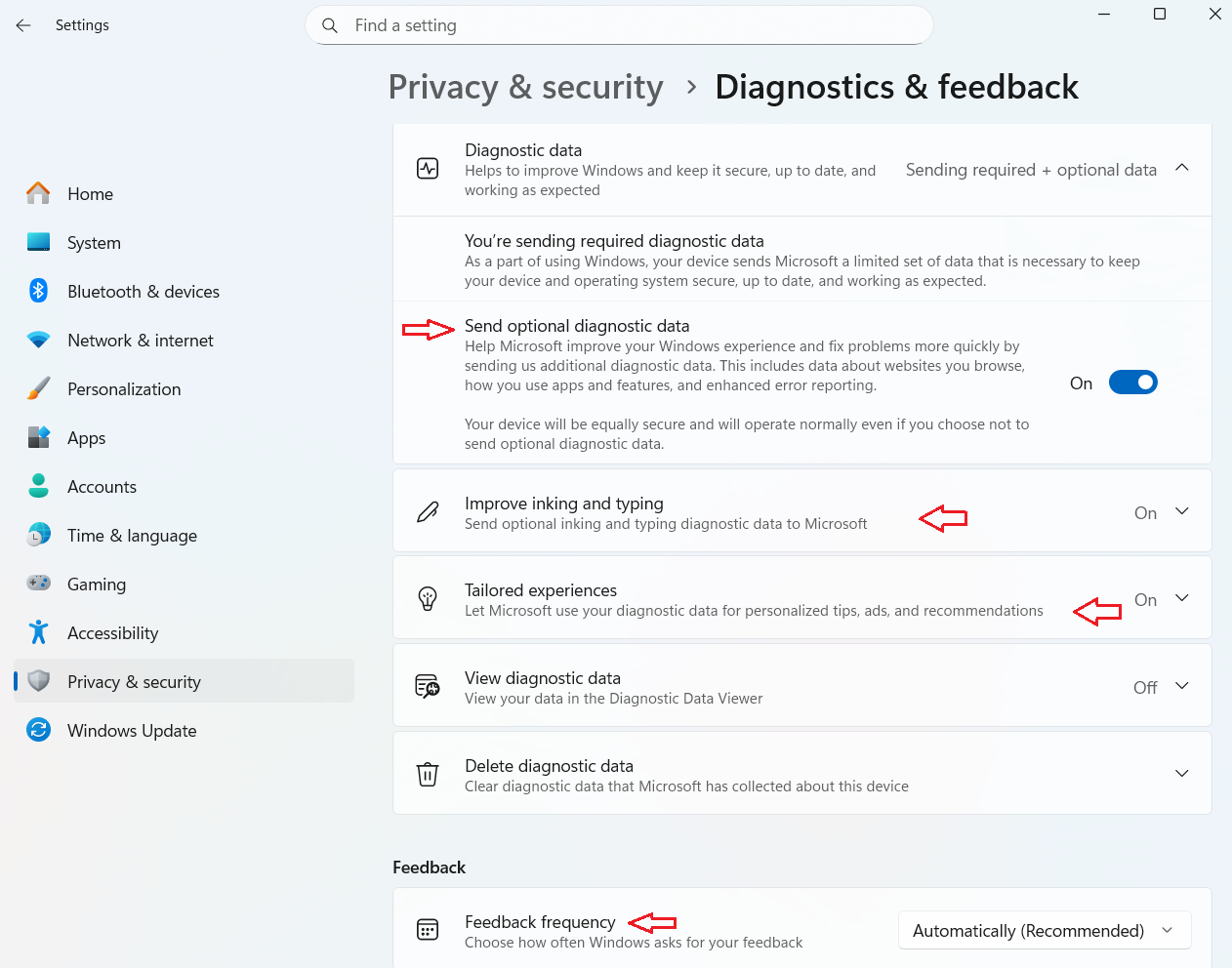Collapse the Diagnostic data section
1232x968 pixels.
pos(1181,169)
